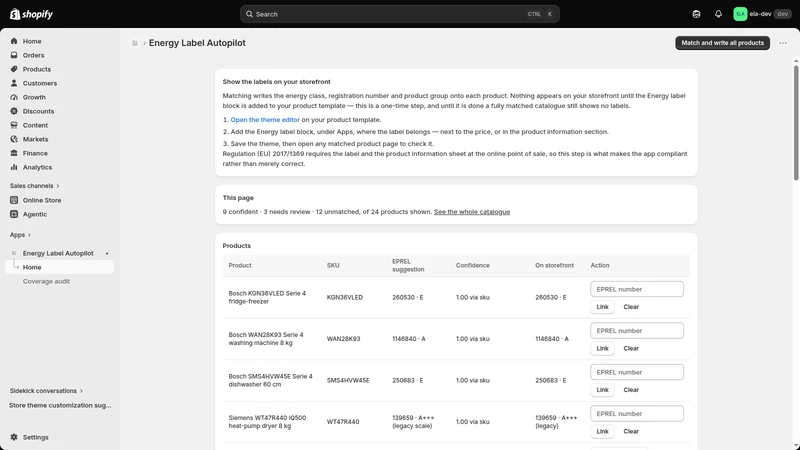
Task: Expand Sales channels section
Action: click(x=35, y=186)
